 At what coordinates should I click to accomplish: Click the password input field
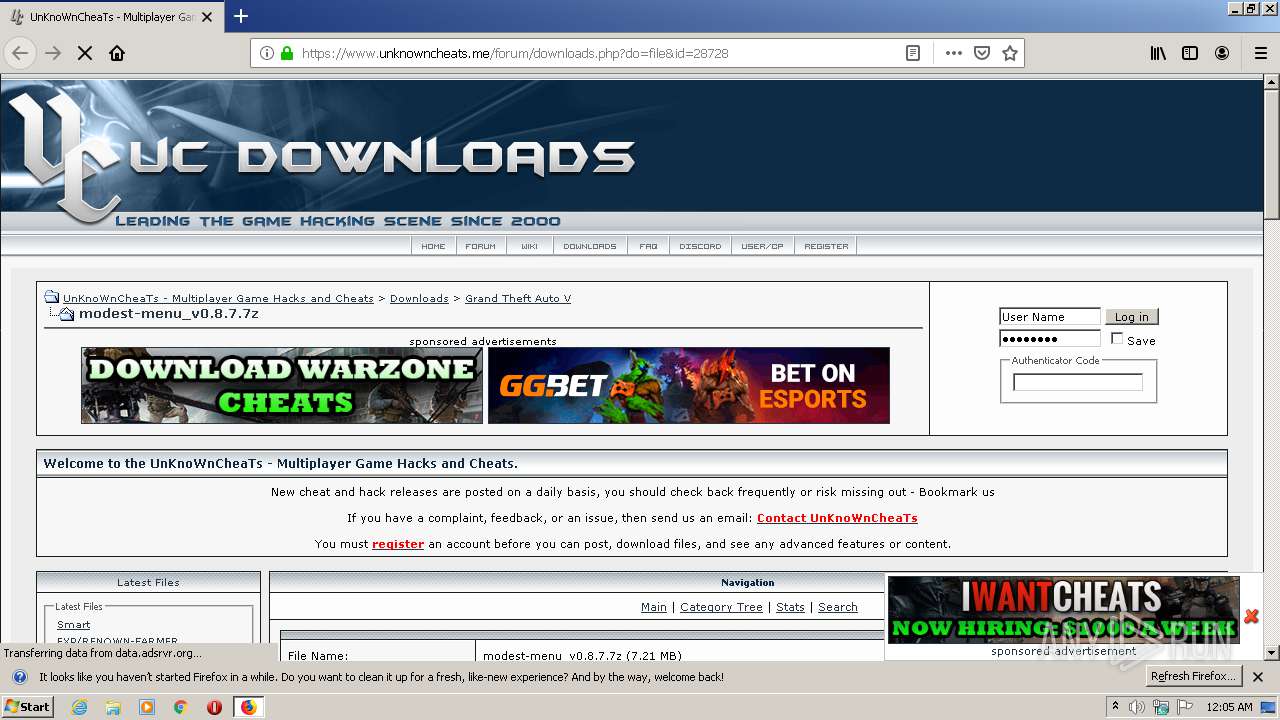pos(1050,339)
